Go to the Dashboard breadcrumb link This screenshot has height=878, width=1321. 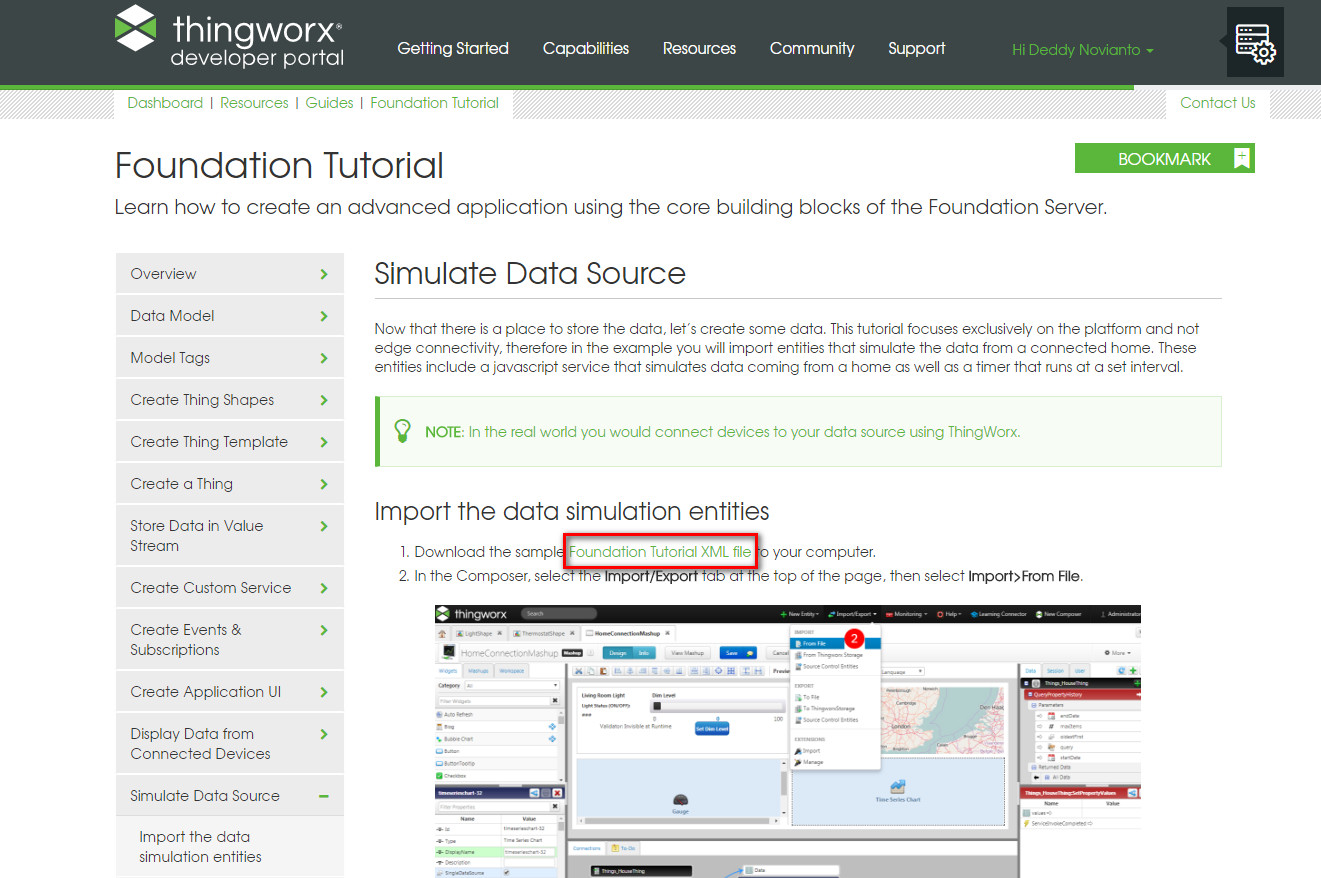click(165, 103)
